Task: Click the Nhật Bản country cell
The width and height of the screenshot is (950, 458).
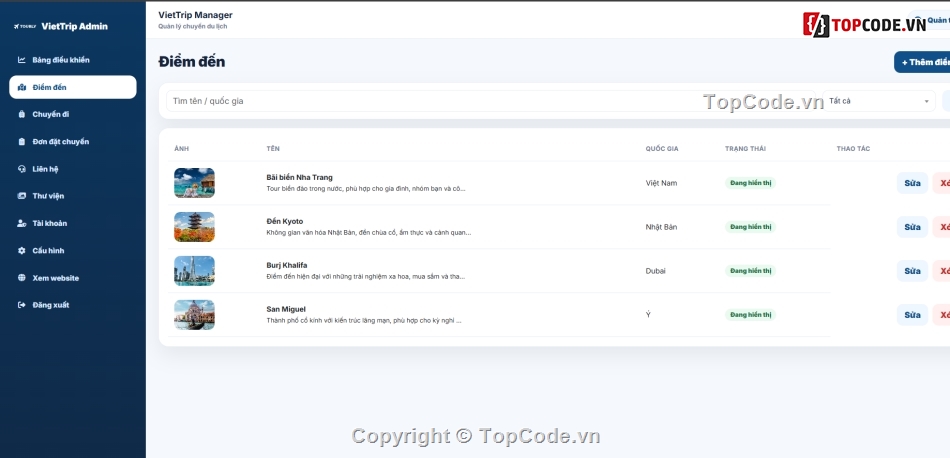Action: click(662, 227)
